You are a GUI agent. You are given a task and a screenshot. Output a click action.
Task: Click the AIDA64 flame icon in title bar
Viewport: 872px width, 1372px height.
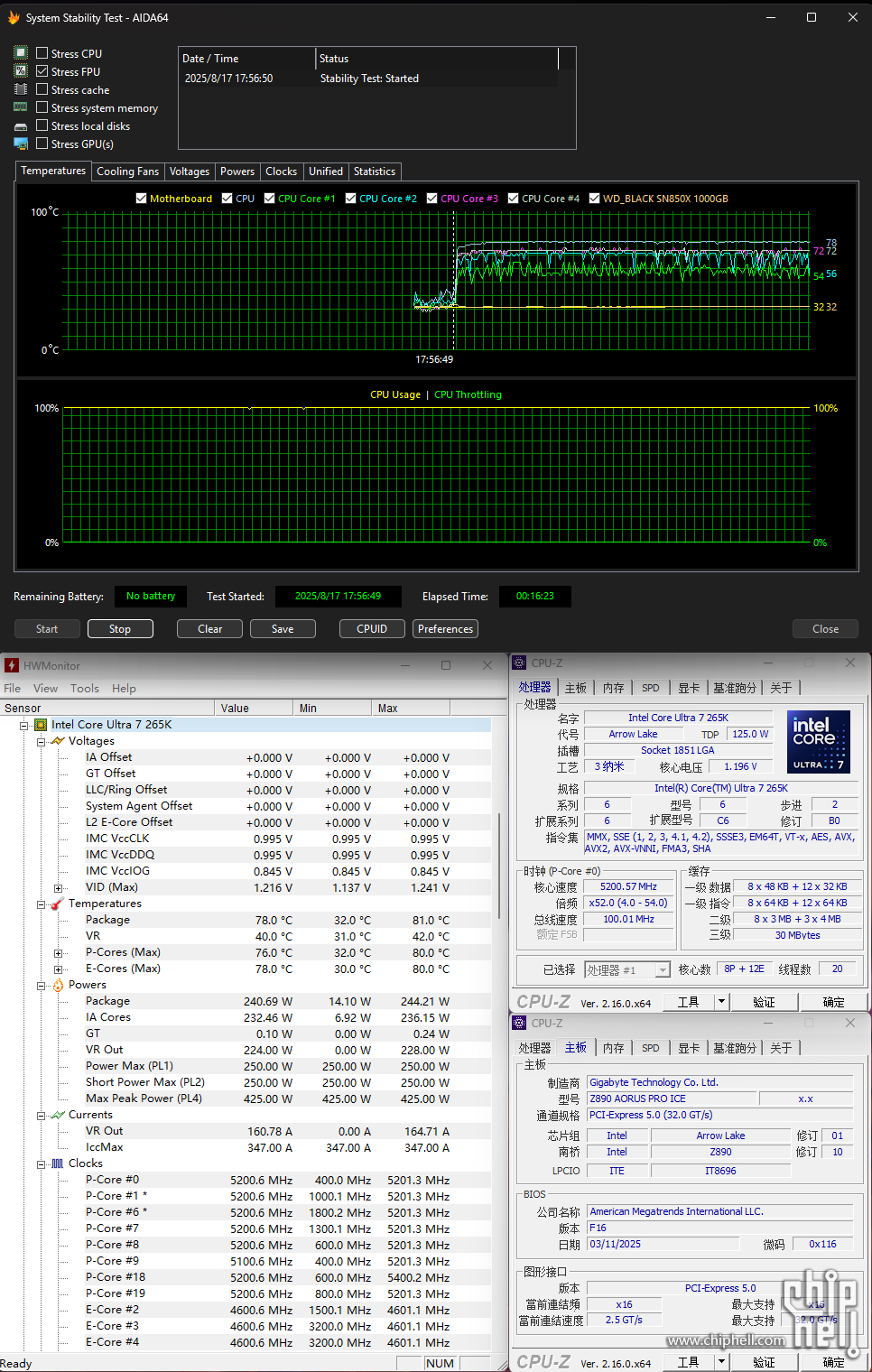click(14, 17)
